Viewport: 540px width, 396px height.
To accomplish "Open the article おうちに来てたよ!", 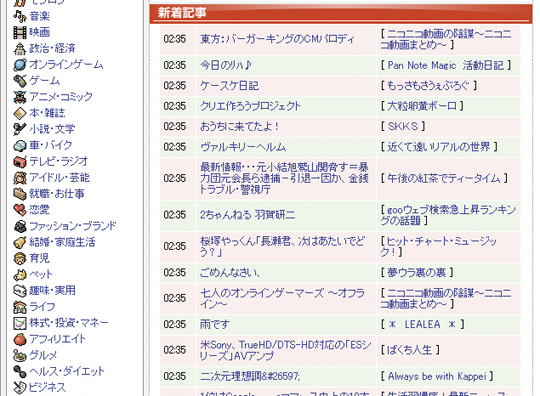I will coord(240,126).
